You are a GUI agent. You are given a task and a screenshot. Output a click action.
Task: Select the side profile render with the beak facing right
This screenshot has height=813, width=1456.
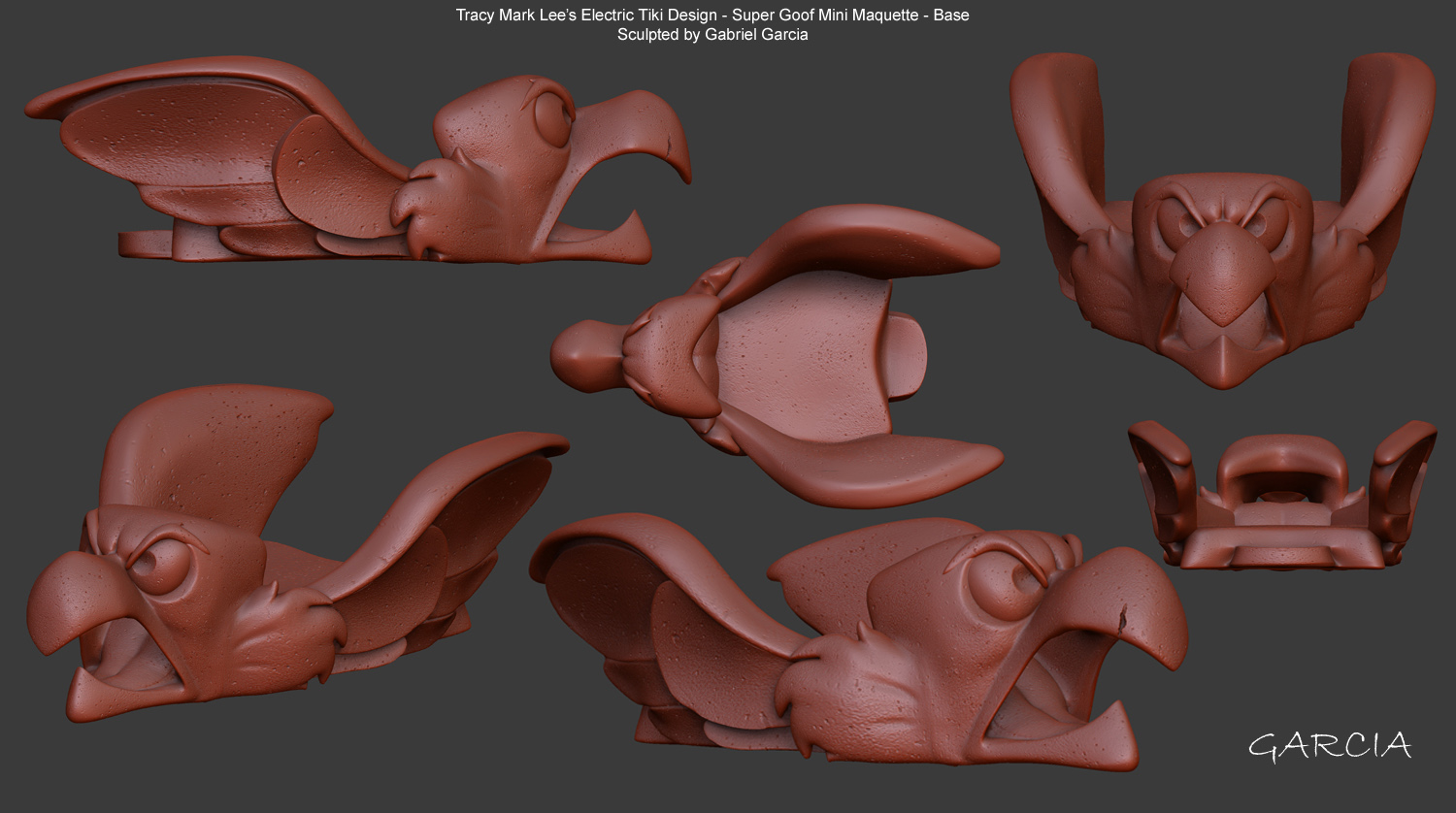[x=357, y=161]
